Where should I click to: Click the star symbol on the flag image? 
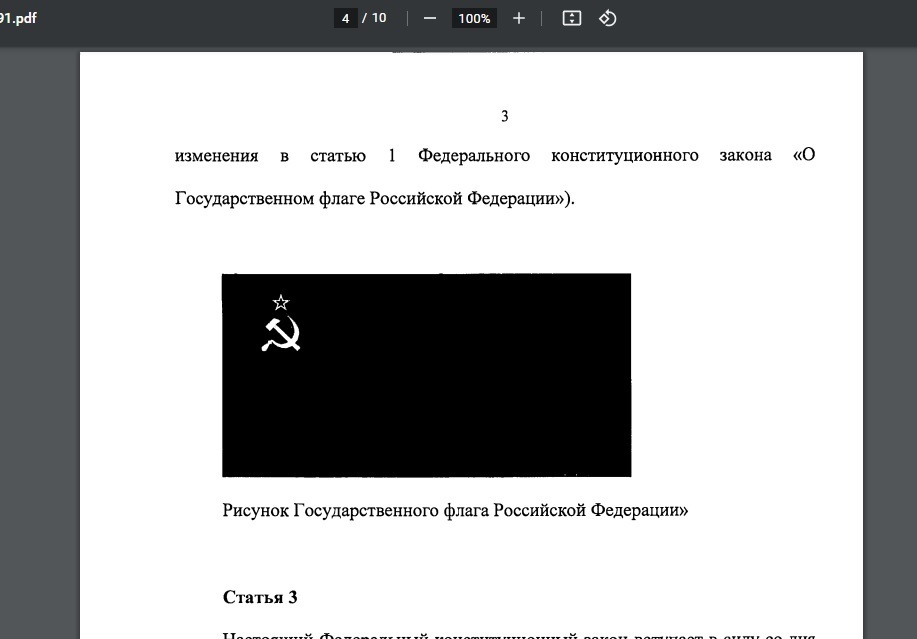[281, 301]
